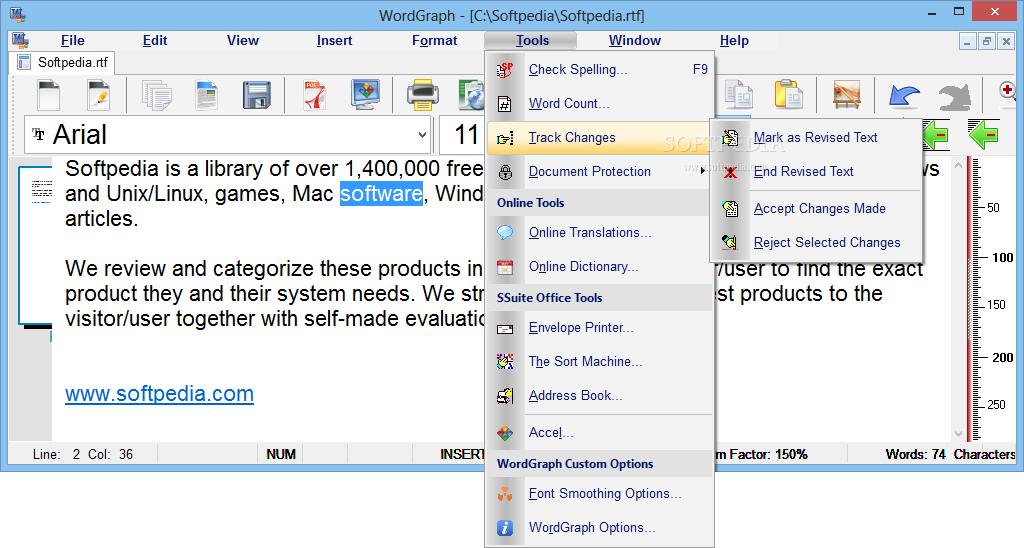Print the document with printer icon

[x=423, y=95]
